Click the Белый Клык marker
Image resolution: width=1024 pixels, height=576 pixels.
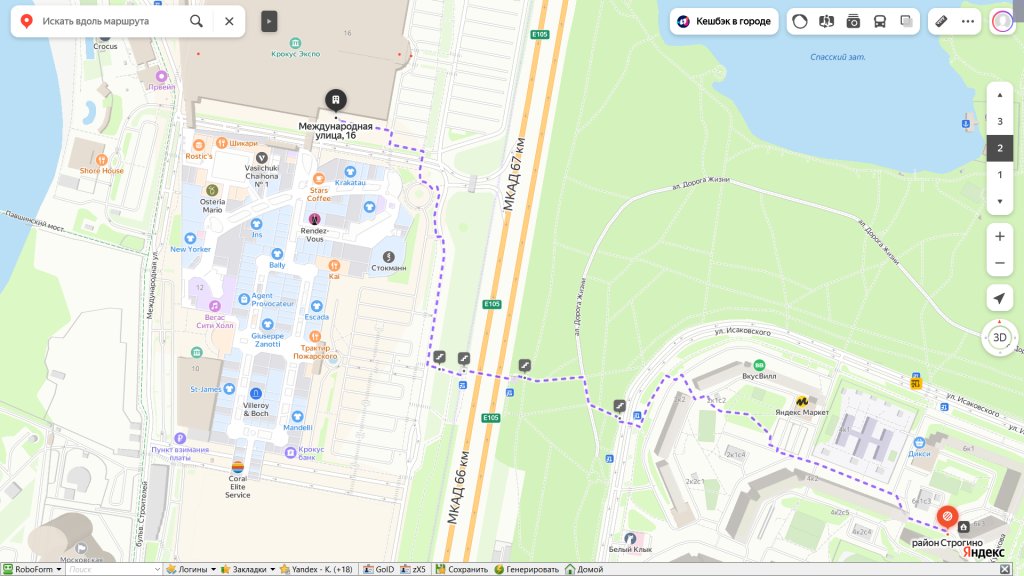click(630, 538)
